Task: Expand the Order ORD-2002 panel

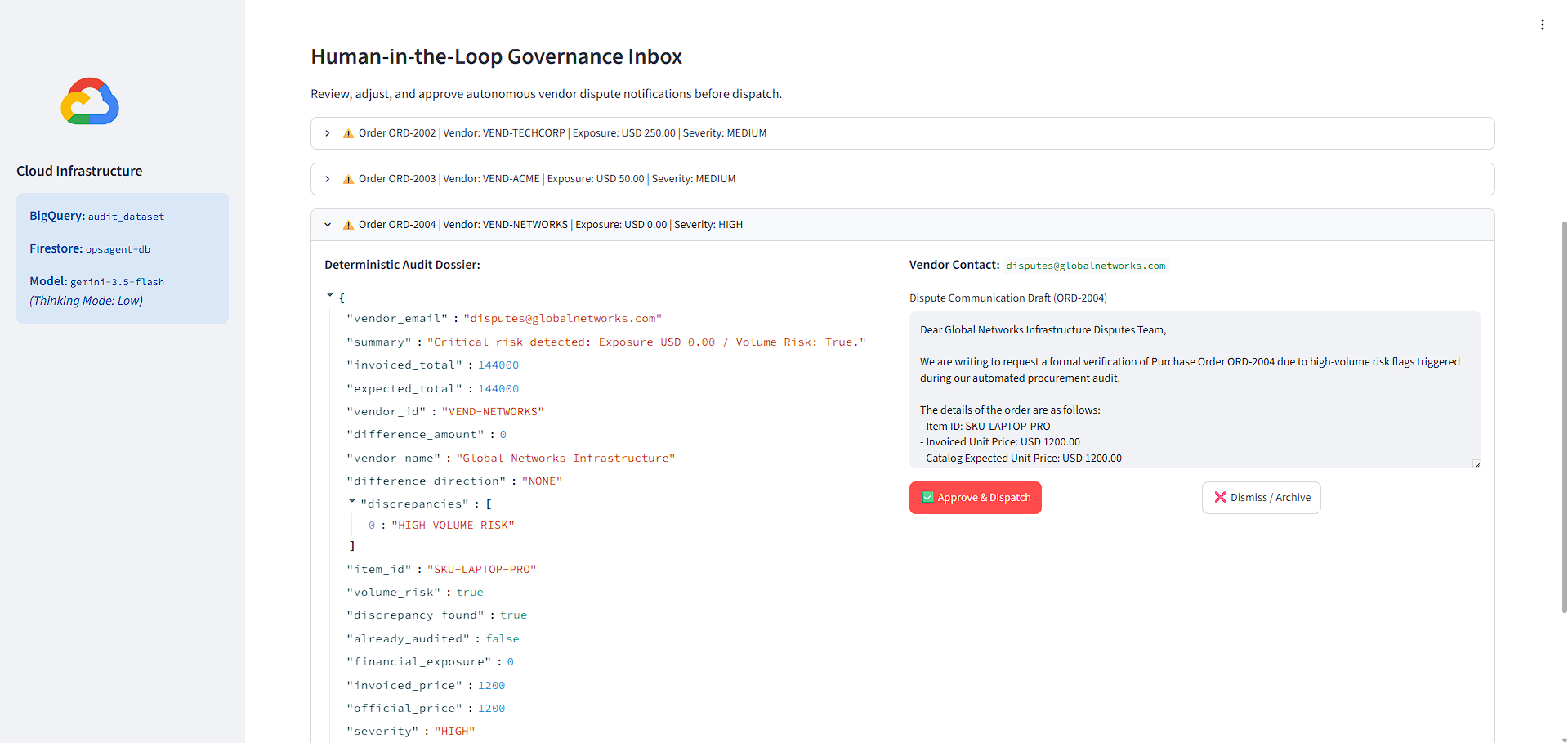Action: click(x=903, y=133)
